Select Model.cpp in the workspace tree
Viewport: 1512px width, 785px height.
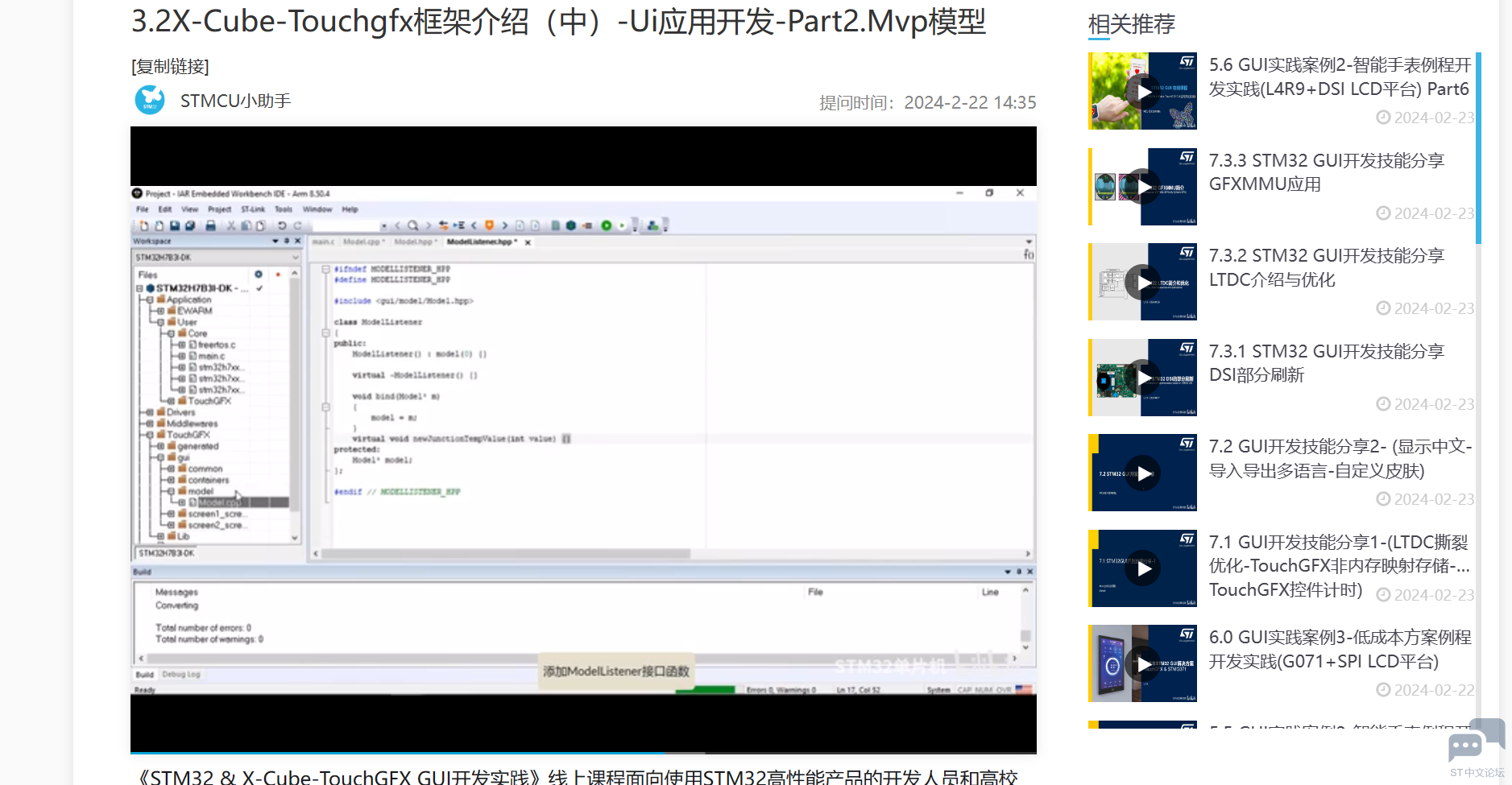(218, 502)
